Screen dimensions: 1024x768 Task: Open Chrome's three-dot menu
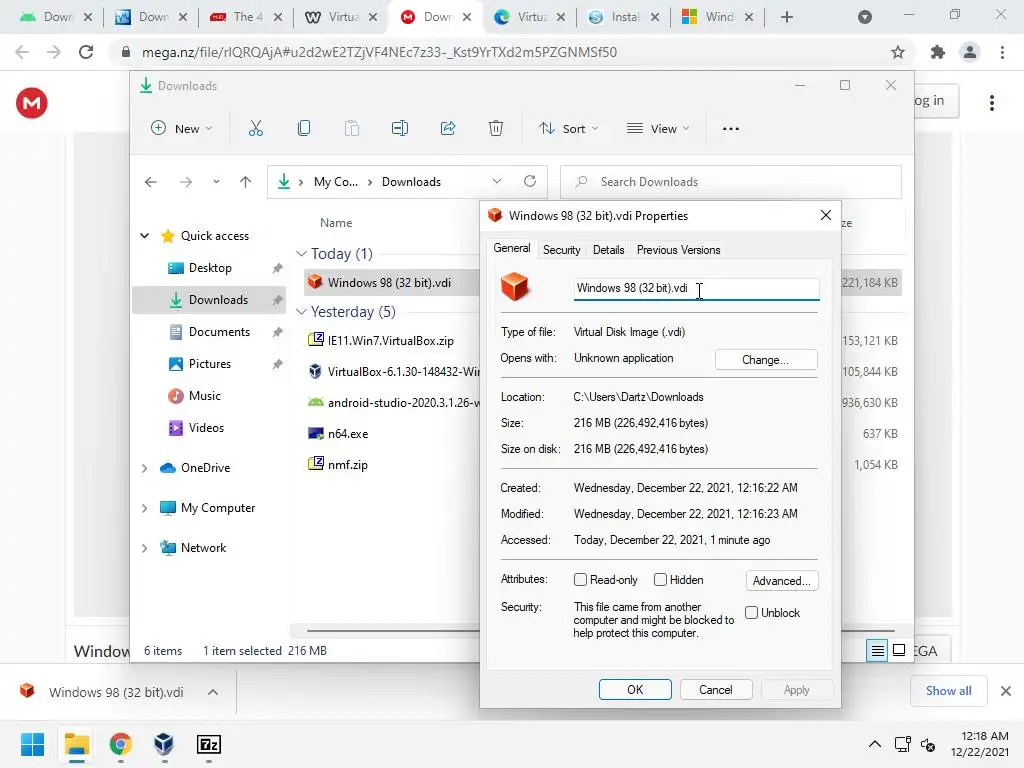(1002, 52)
